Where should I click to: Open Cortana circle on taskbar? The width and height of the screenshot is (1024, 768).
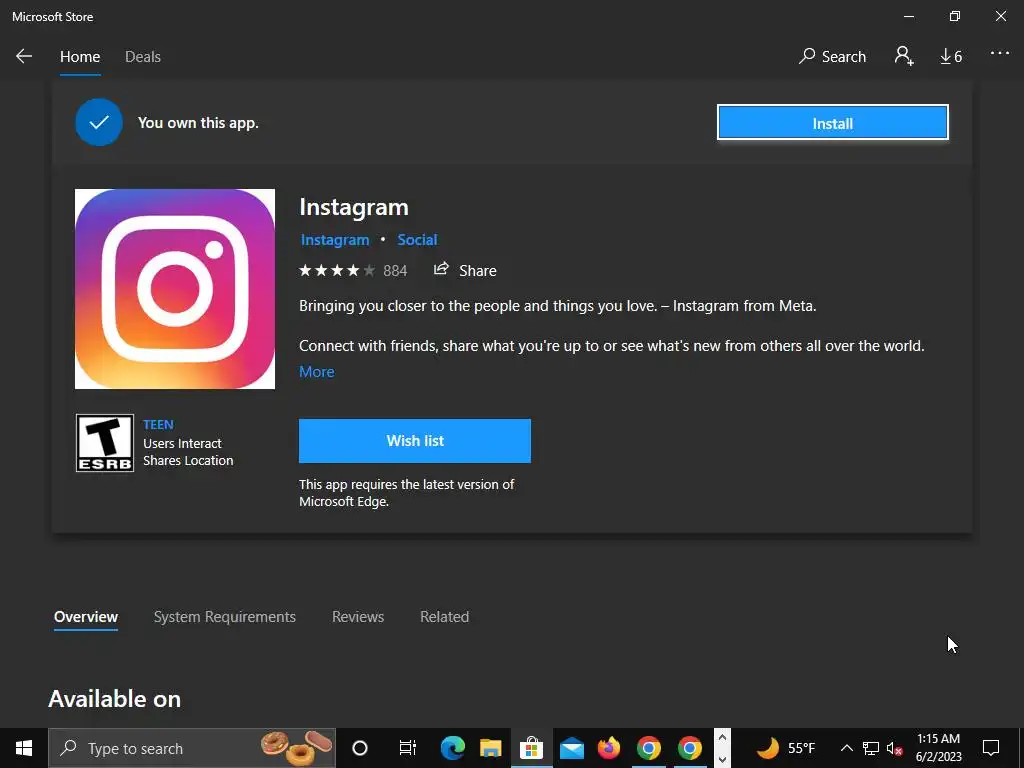coord(360,748)
